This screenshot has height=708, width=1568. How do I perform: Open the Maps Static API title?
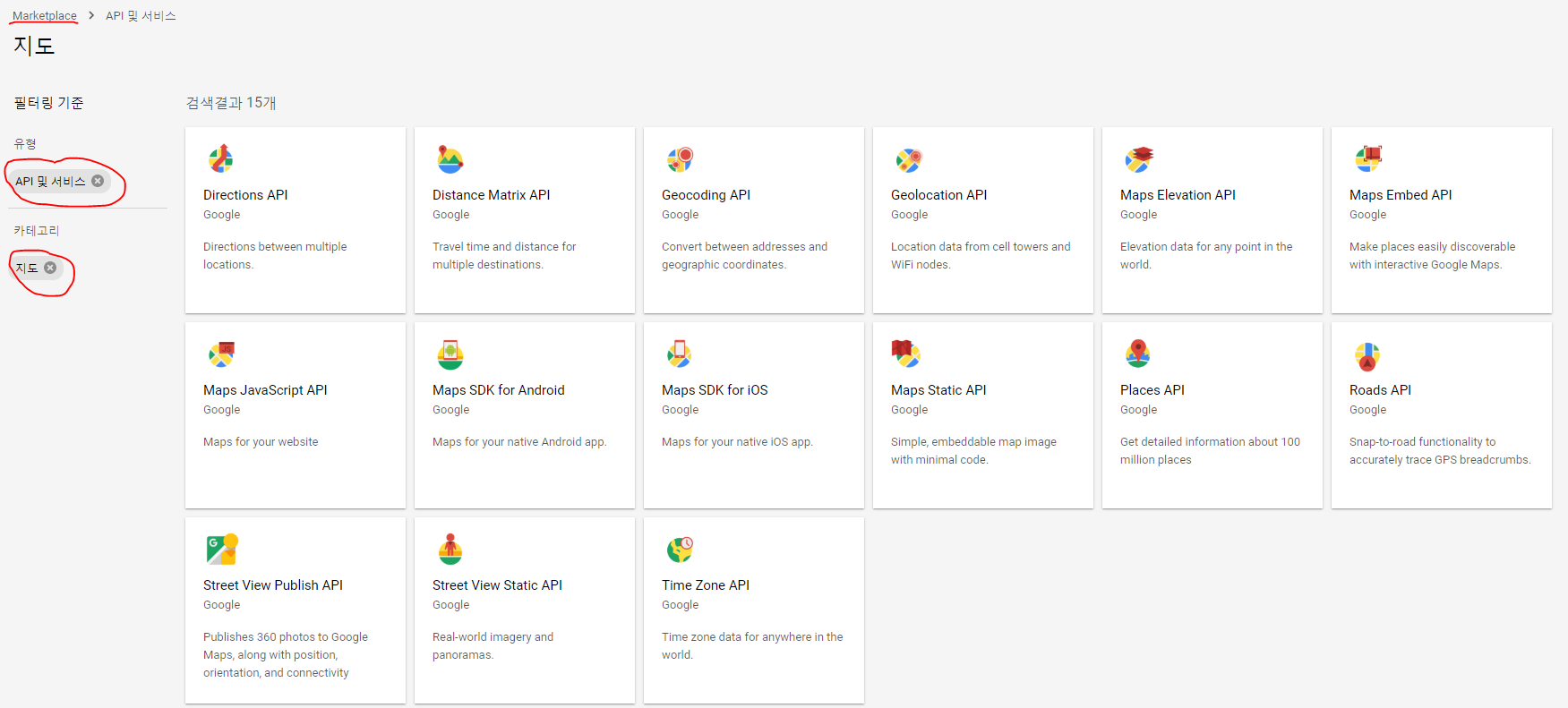(938, 390)
